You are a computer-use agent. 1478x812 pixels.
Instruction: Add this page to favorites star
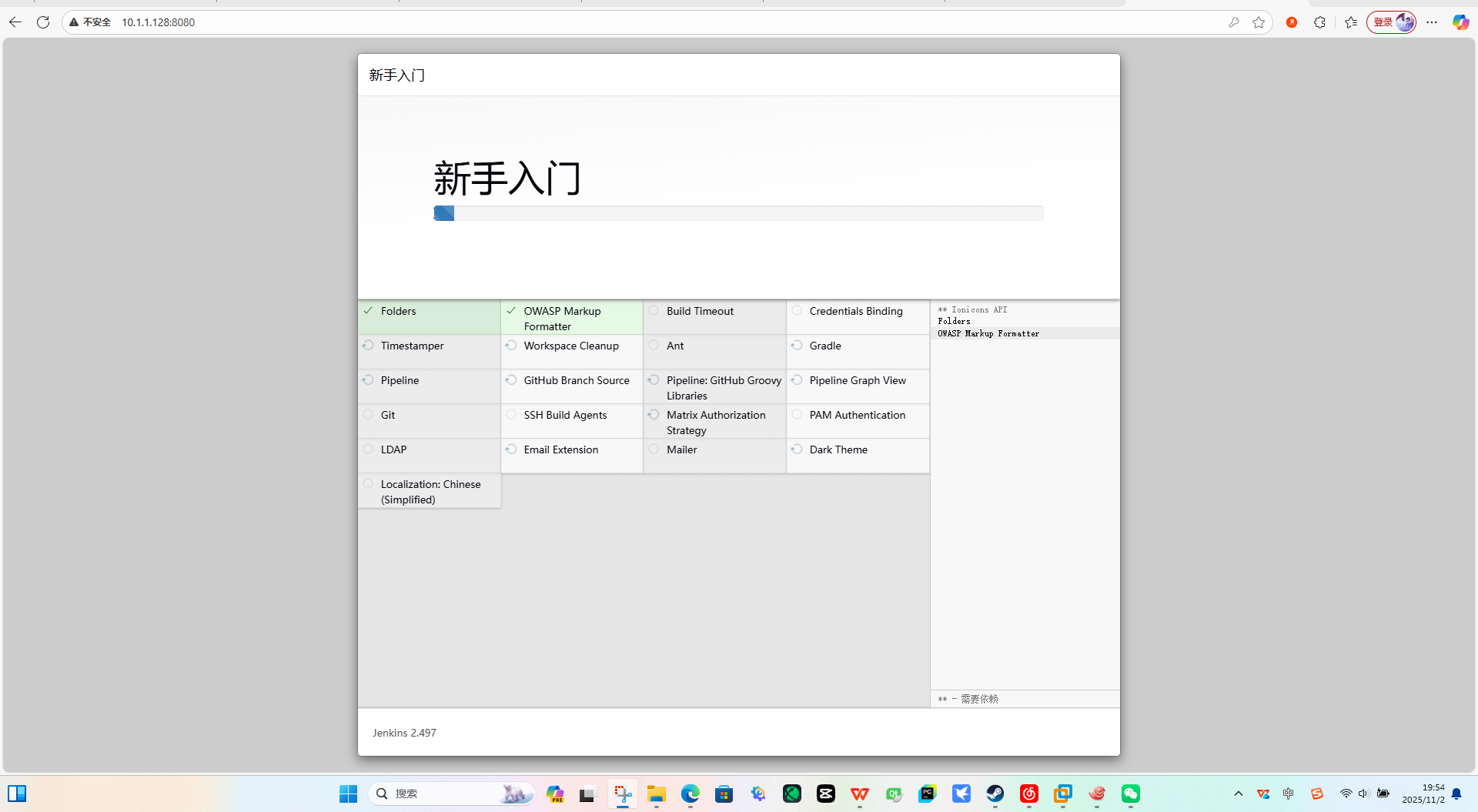1259,22
